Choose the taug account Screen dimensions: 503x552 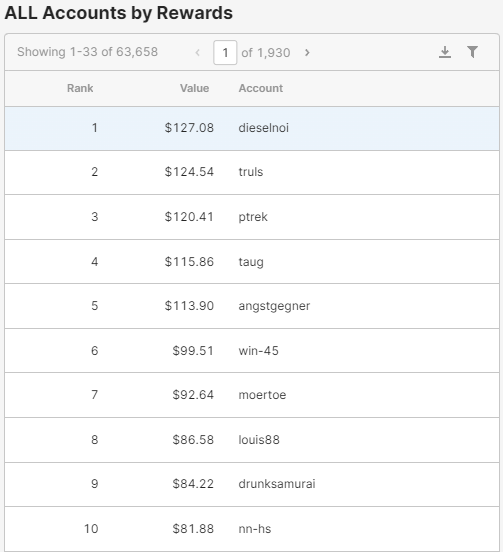click(x=251, y=262)
